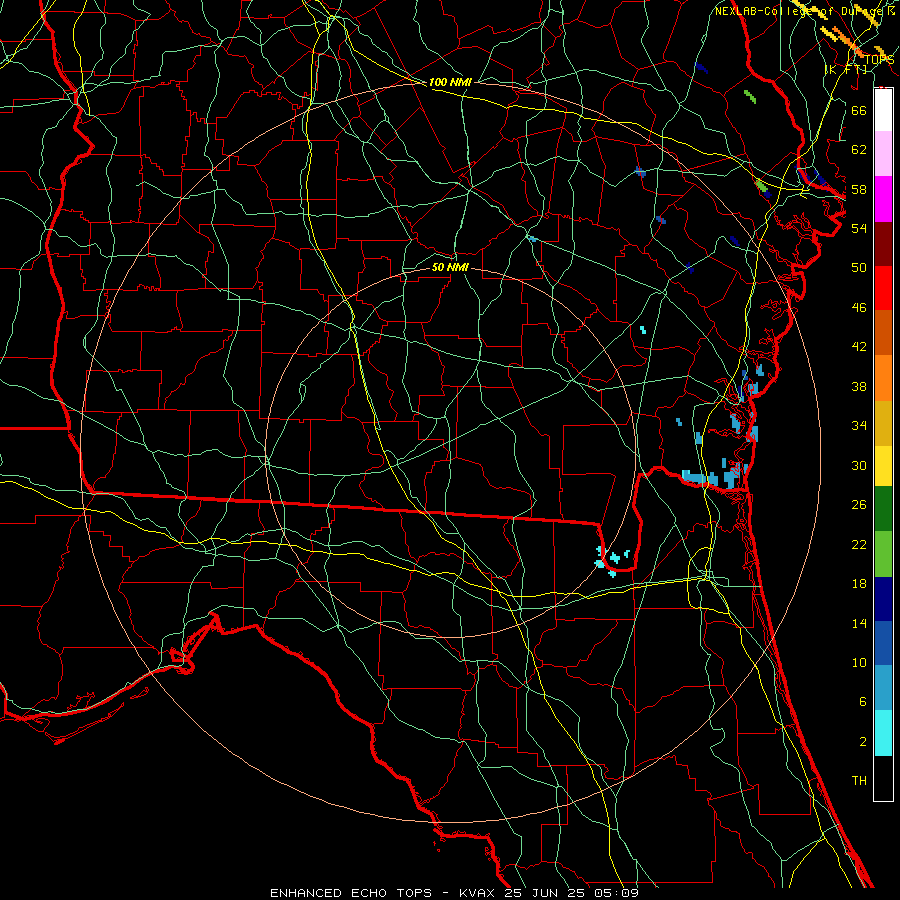Click the "TOPS" legend heading
This screenshot has height=900, width=900.
point(879,60)
